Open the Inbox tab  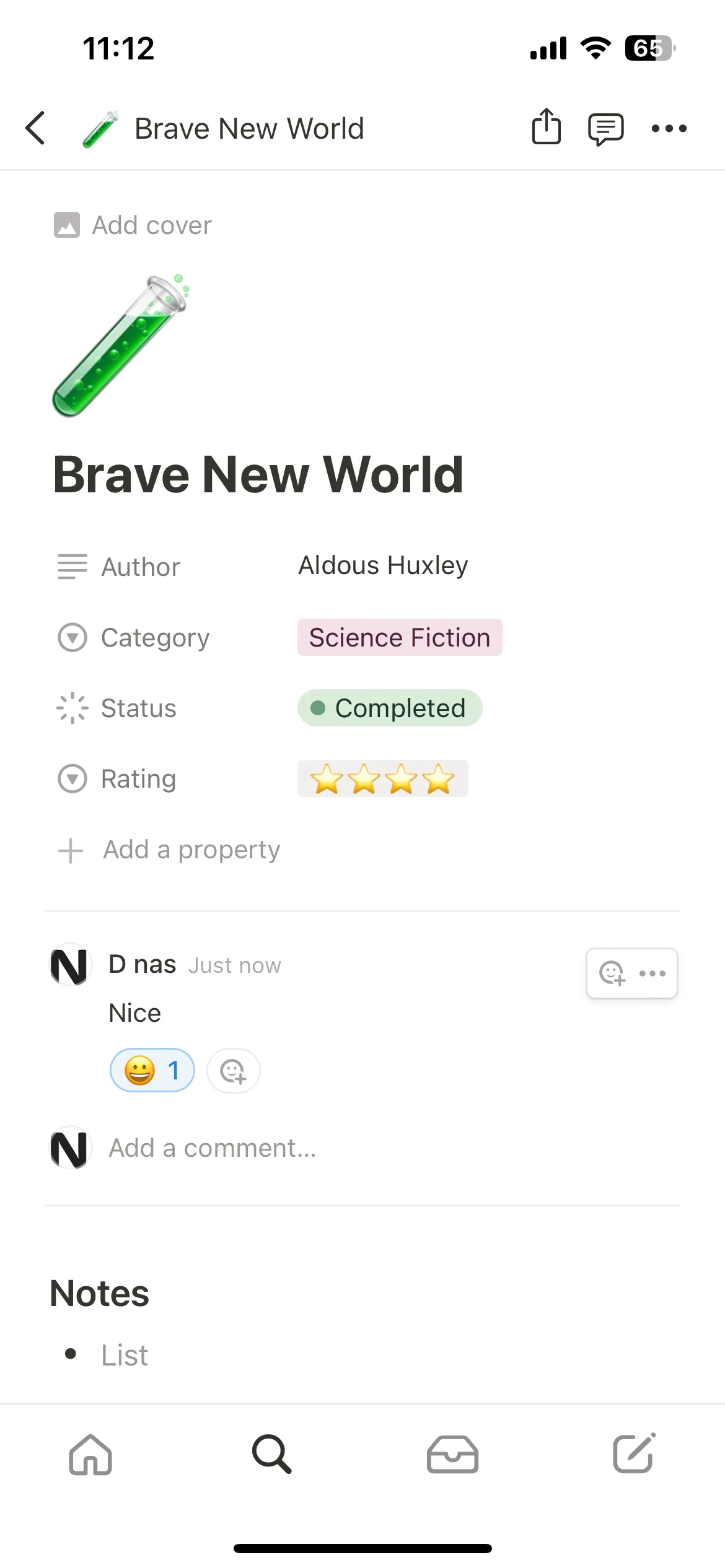click(x=452, y=1454)
